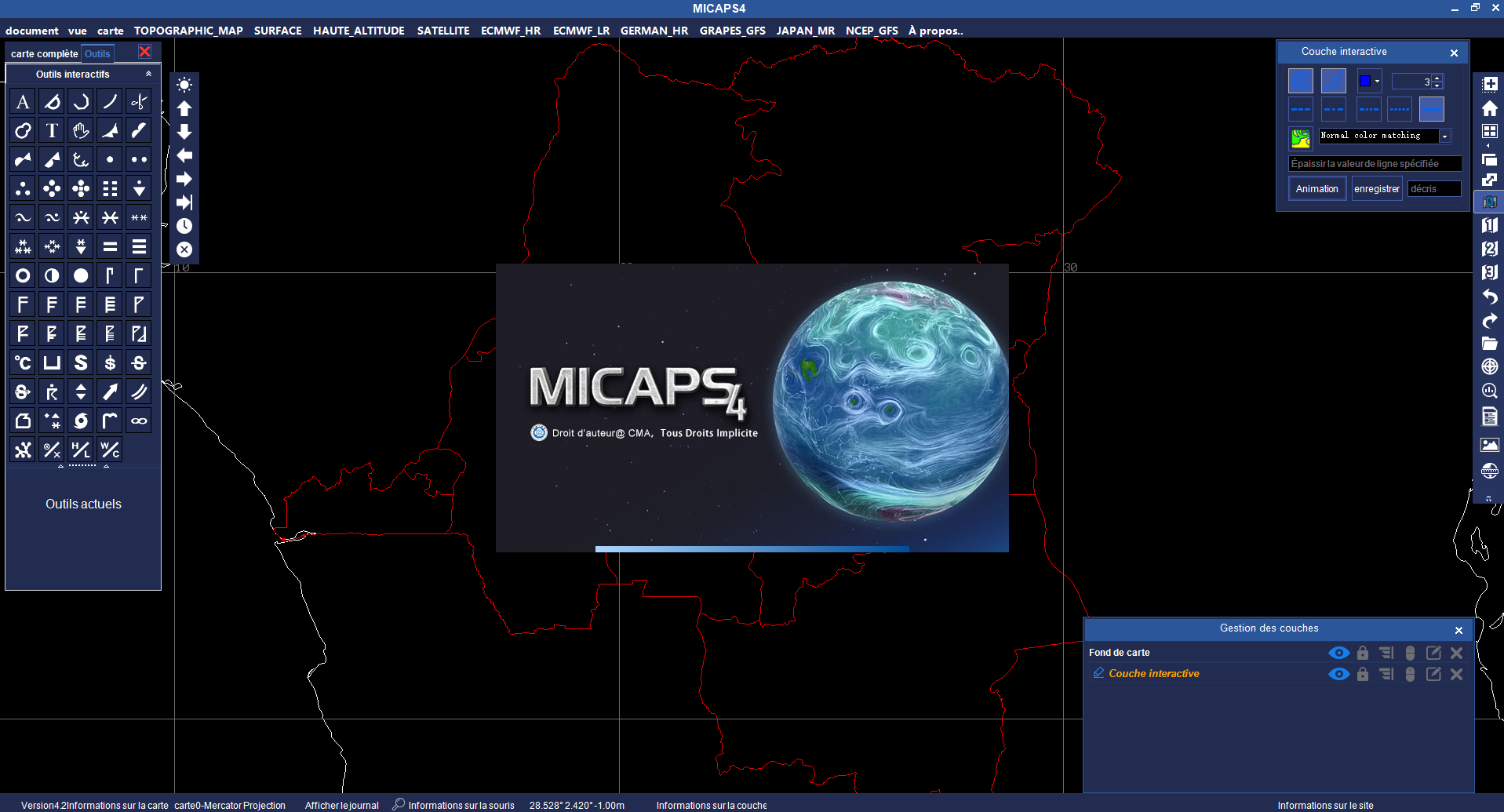Select the long-dash line style
The width and height of the screenshot is (1504, 812).
(1300, 109)
